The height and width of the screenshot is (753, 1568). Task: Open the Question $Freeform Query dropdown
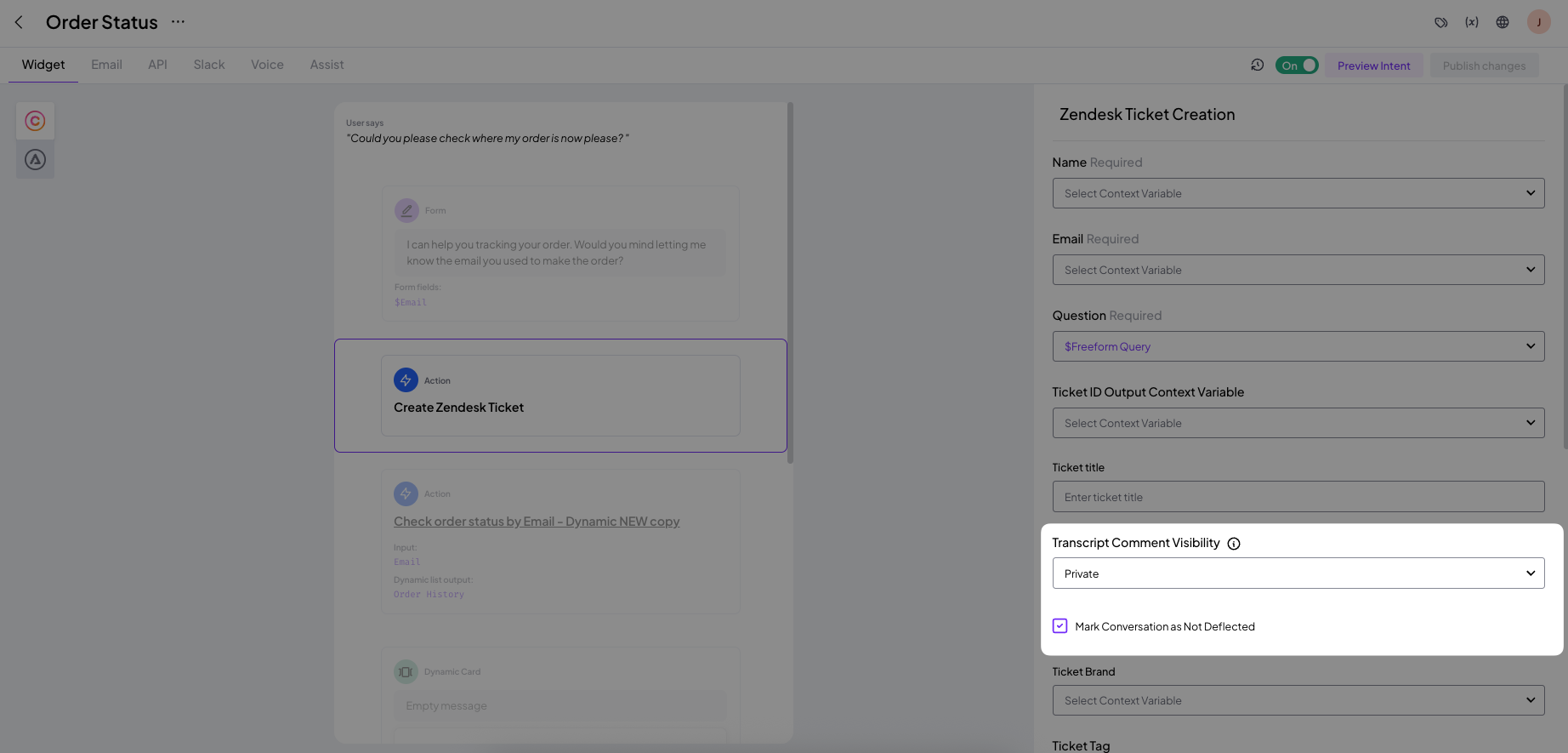coord(1298,346)
